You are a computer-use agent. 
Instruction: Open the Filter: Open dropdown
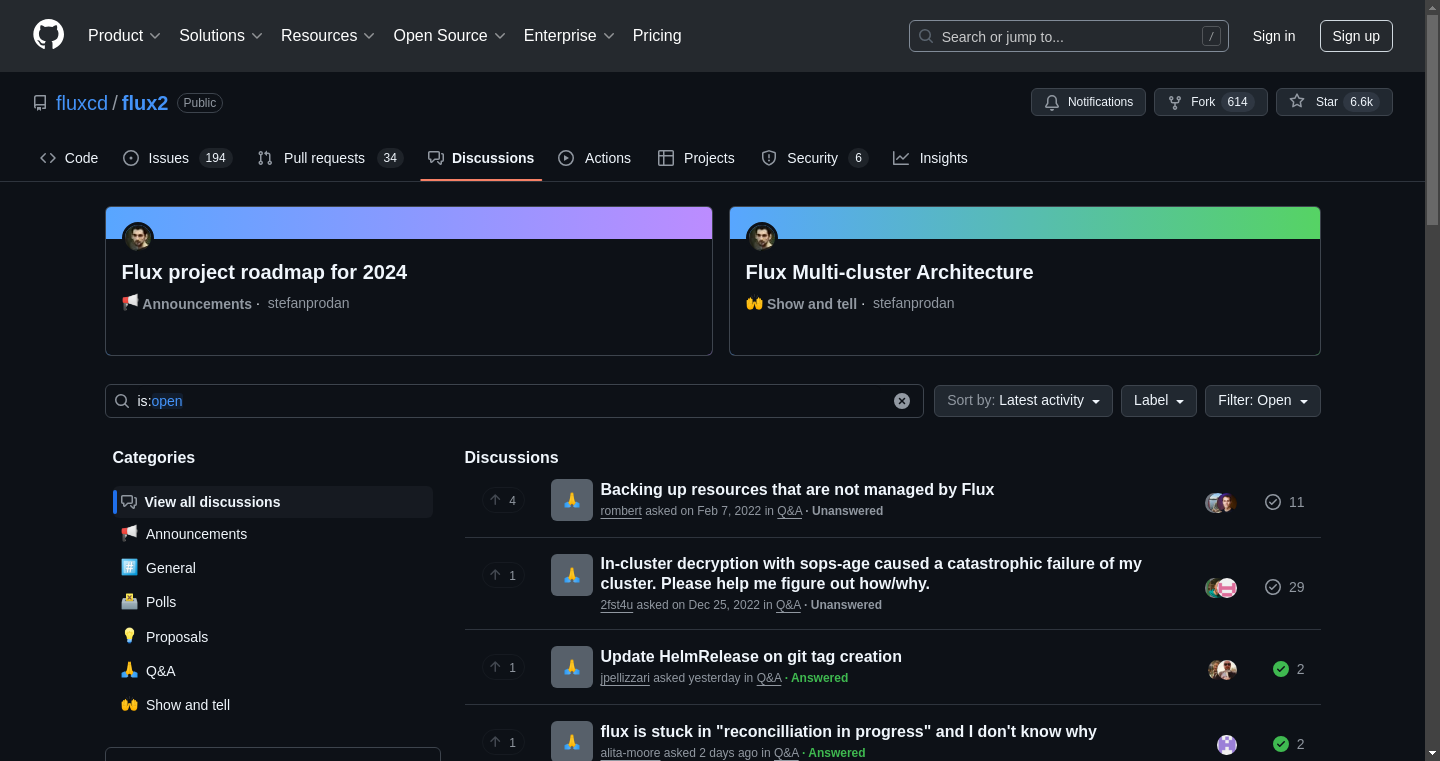[1262, 401]
